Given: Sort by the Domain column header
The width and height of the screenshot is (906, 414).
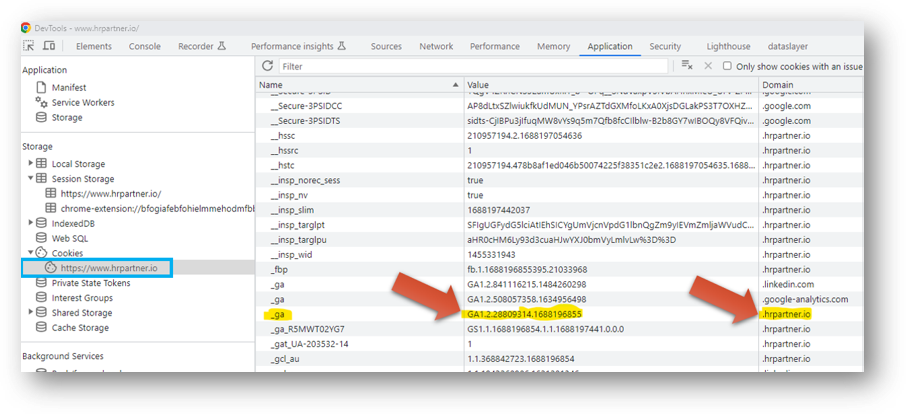Looking at the screenshot, I should [x=811, y=85].
